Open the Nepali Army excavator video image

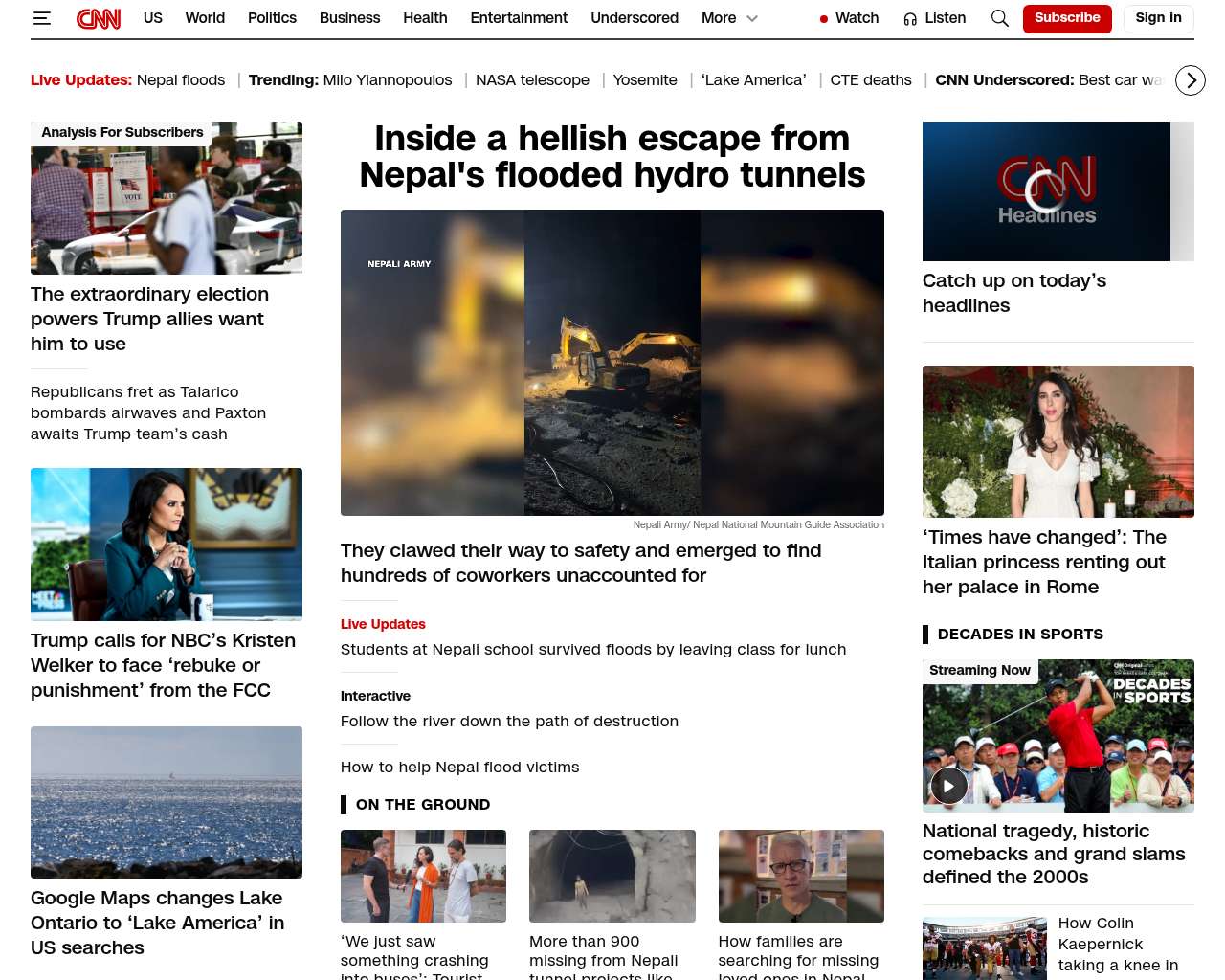point(612,363)
